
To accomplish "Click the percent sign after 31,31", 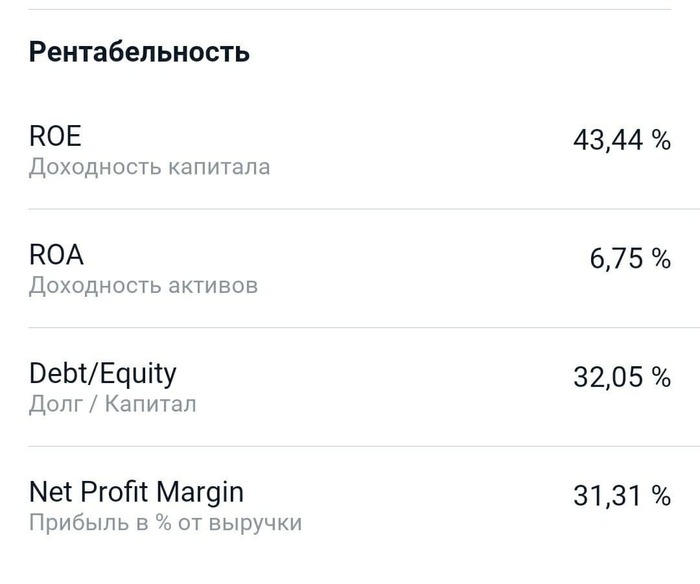I will [x=660, y=495].
